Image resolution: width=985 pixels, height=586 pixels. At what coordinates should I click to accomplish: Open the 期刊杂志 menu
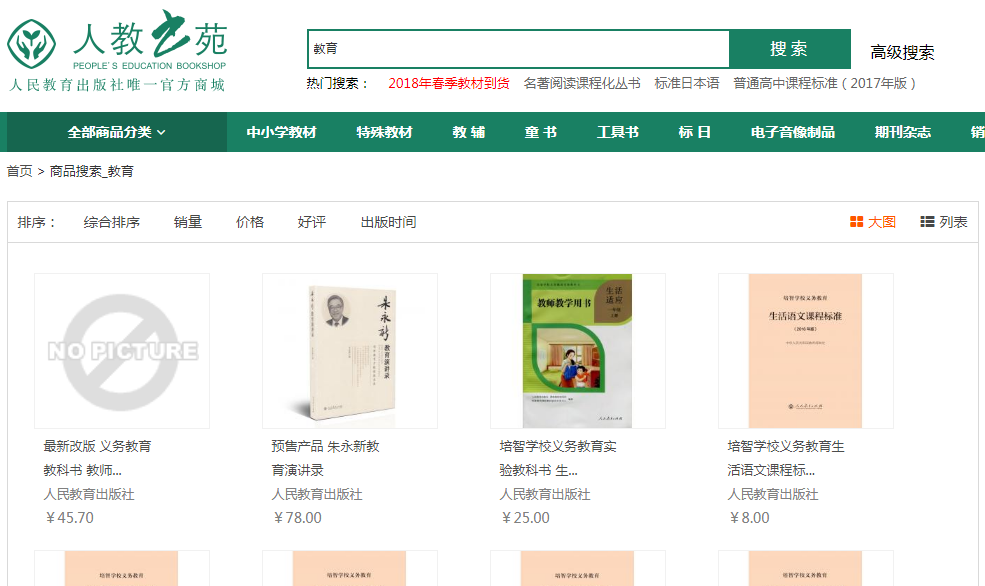(903, 133)
